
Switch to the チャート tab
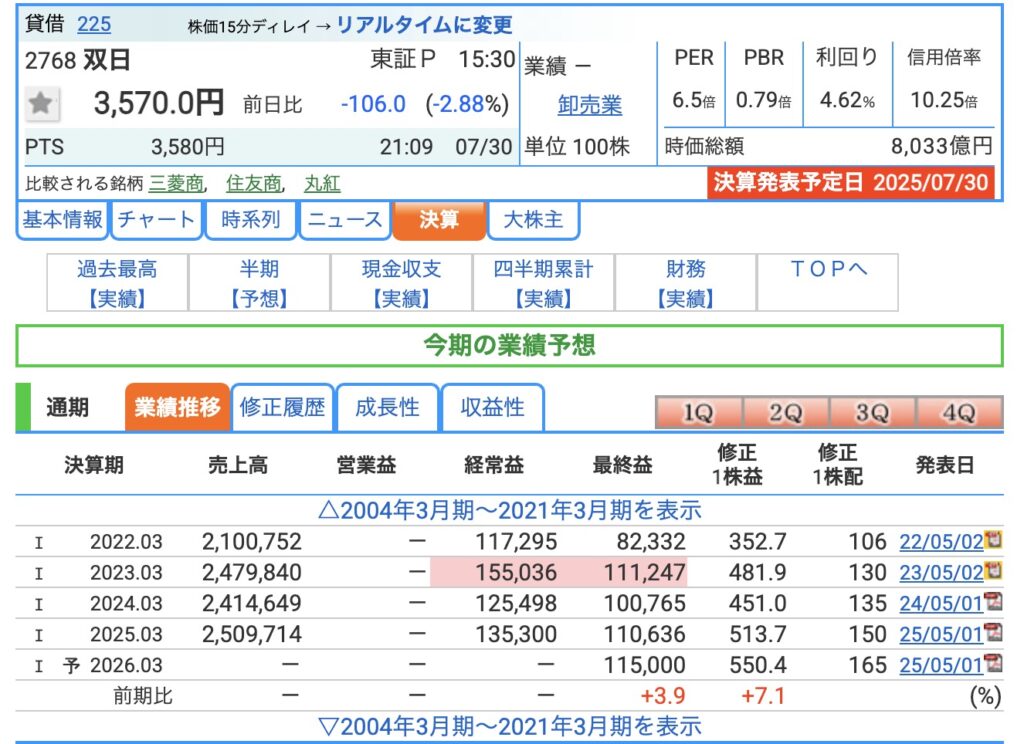click(x=157, y=220)
